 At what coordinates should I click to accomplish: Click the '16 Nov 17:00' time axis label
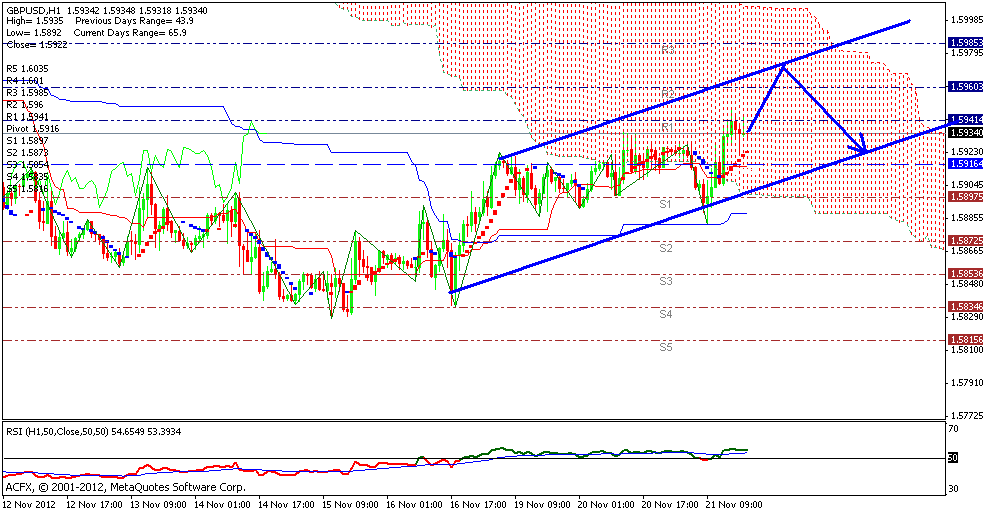(x=479, y=504)
